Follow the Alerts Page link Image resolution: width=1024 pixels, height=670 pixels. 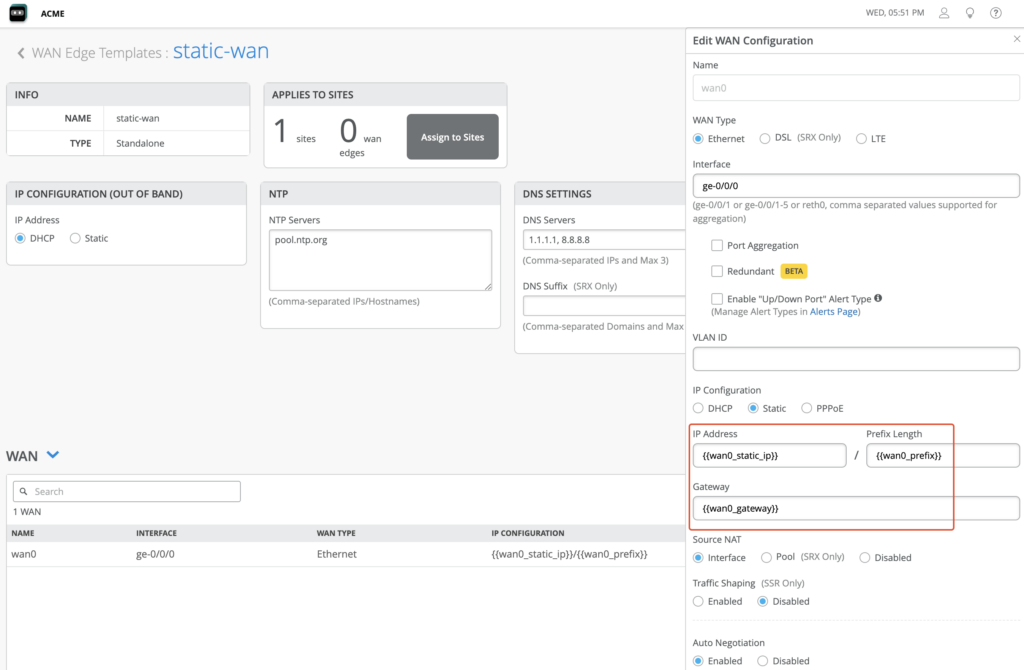[x=834, y=312]
